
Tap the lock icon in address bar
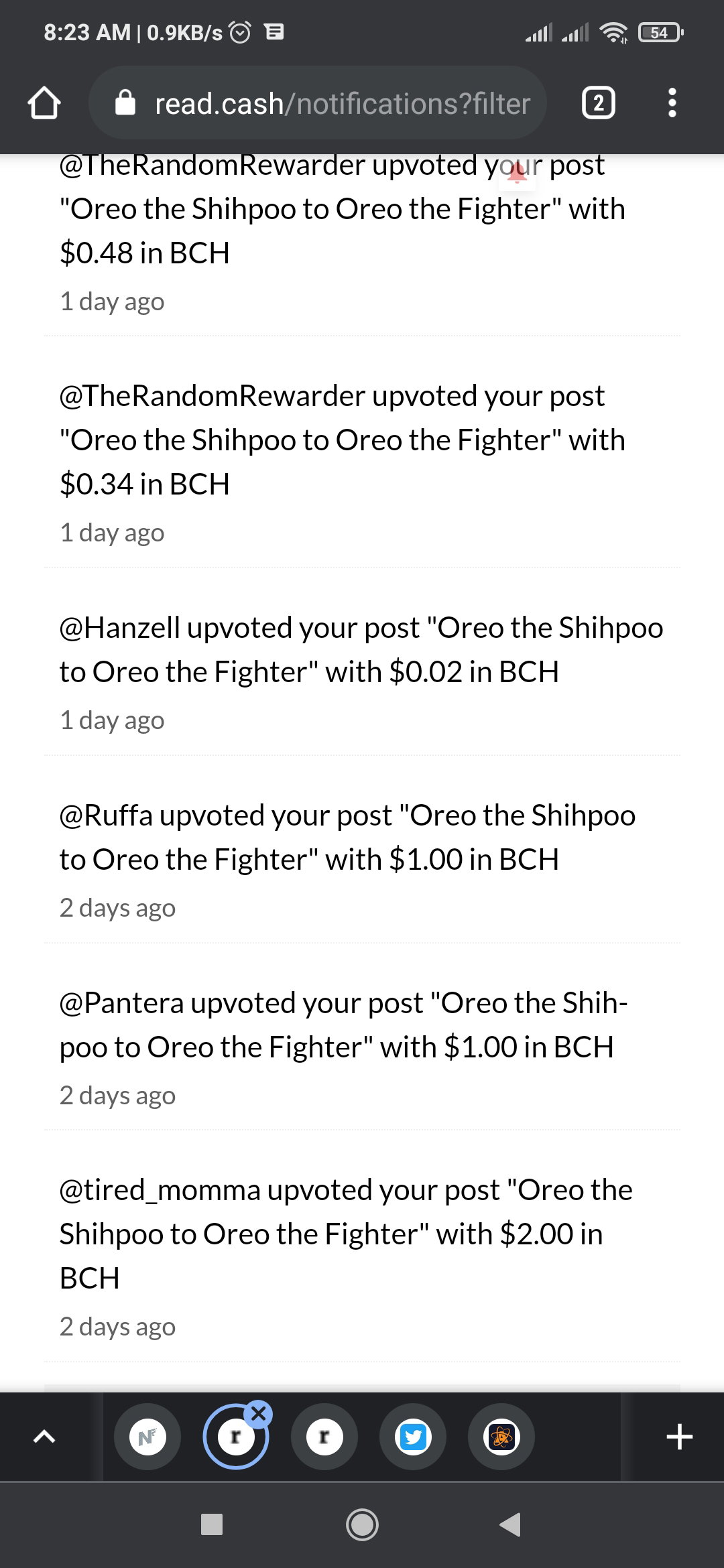(125, 103)
